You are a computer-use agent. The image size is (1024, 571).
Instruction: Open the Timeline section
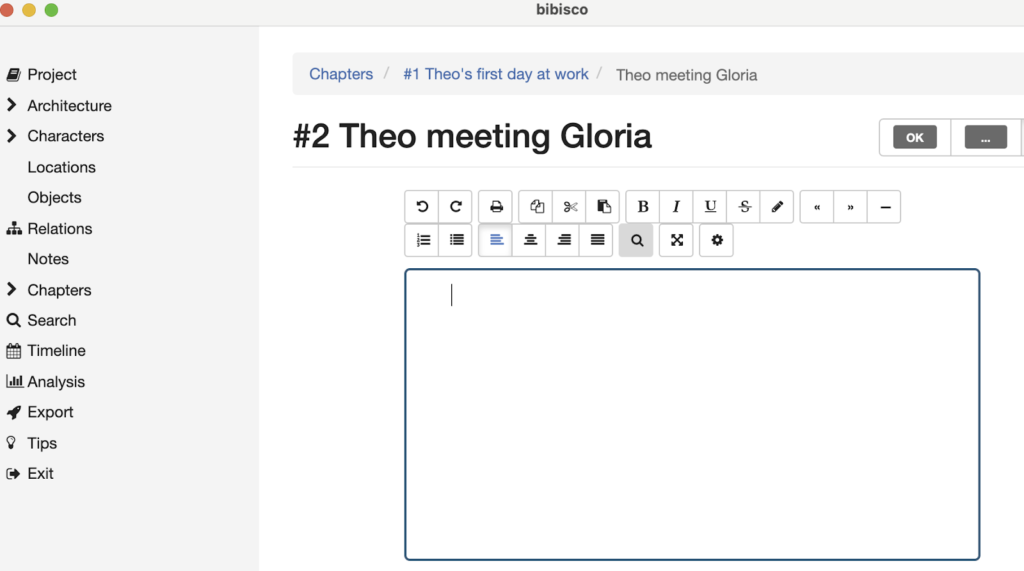point(56,351)
